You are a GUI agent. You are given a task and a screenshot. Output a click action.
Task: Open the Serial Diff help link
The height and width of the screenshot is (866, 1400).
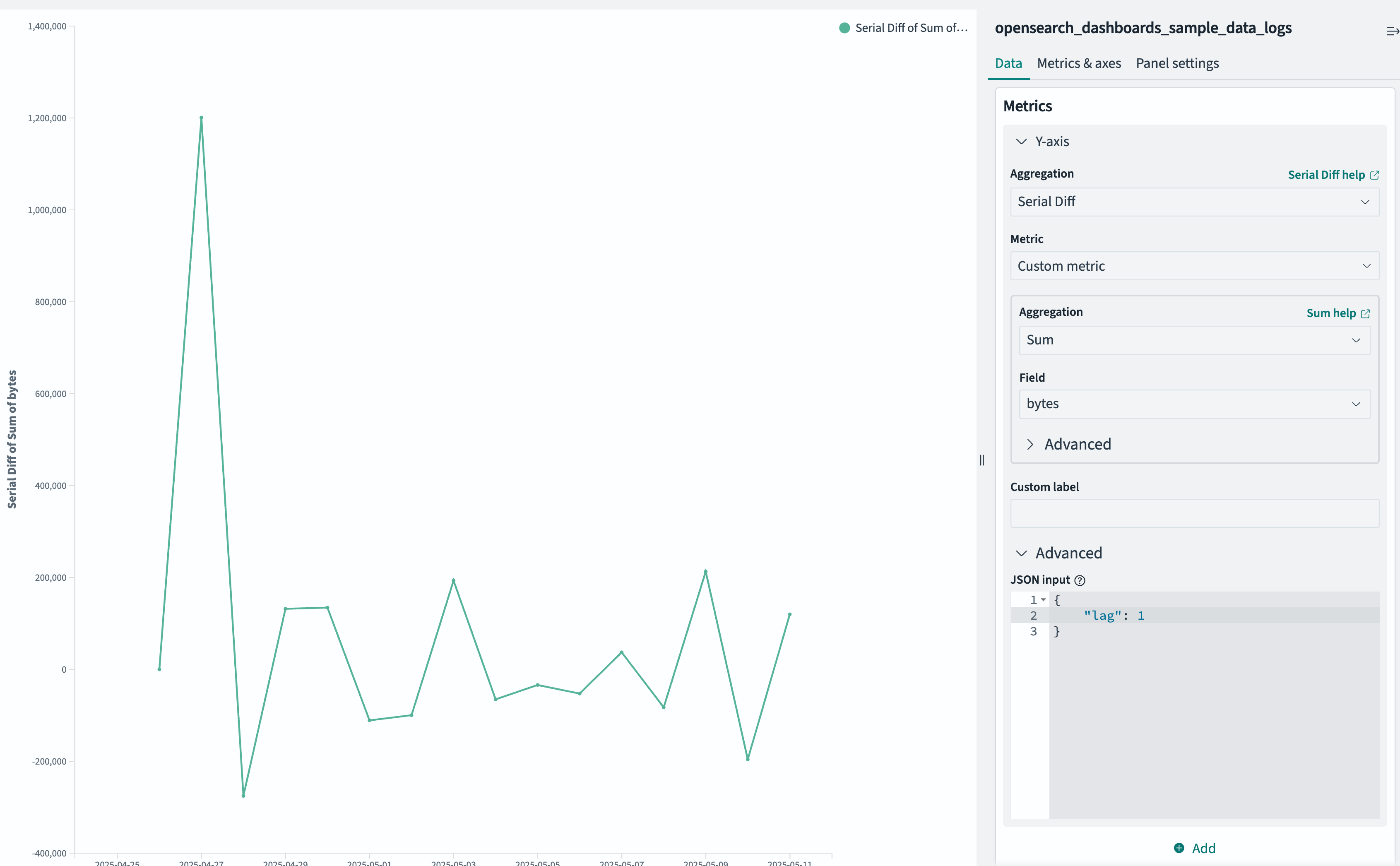(x=1333, y=175)
